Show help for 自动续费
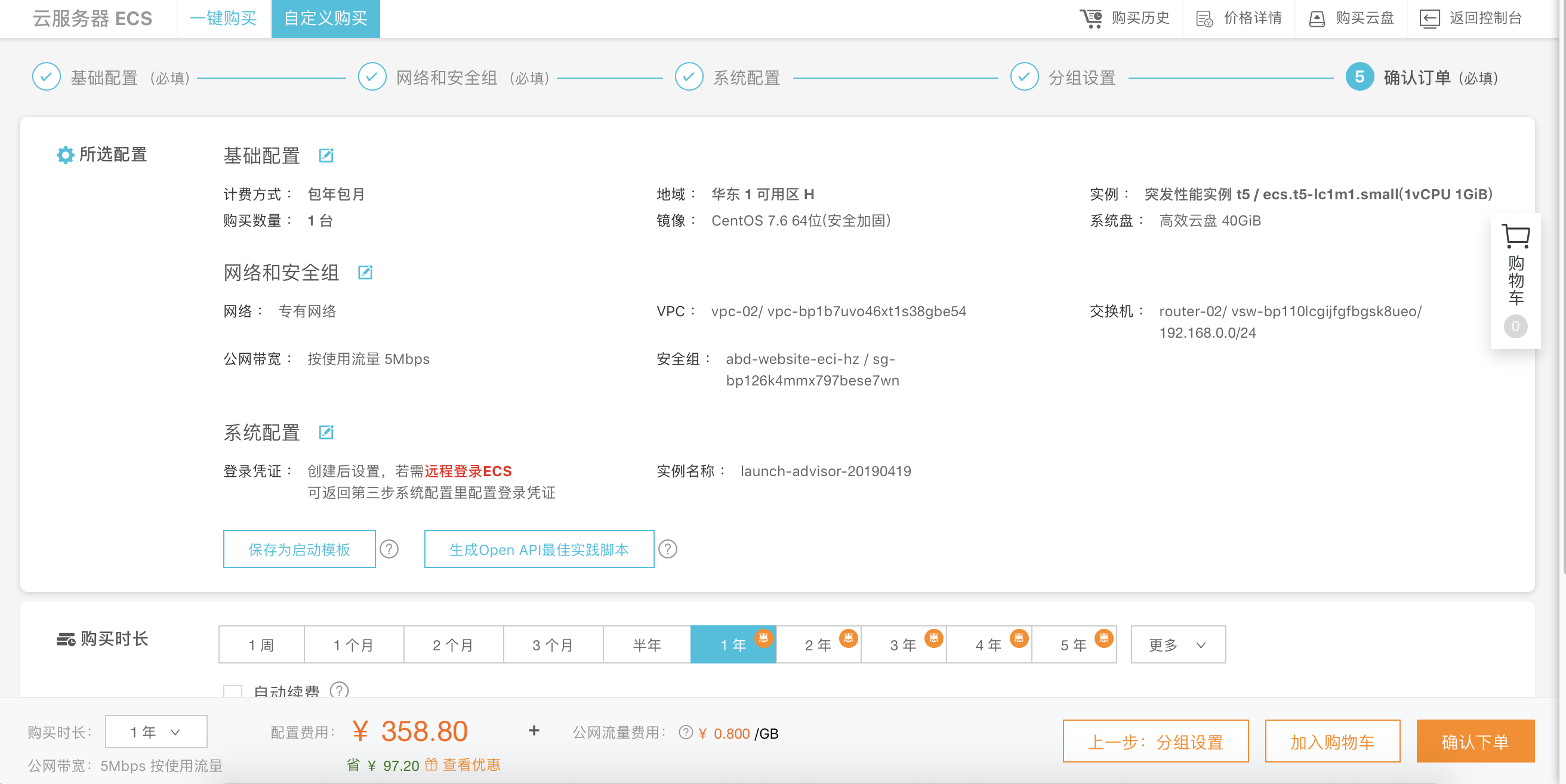This screenshot has height=784, width=1566. 339,690
